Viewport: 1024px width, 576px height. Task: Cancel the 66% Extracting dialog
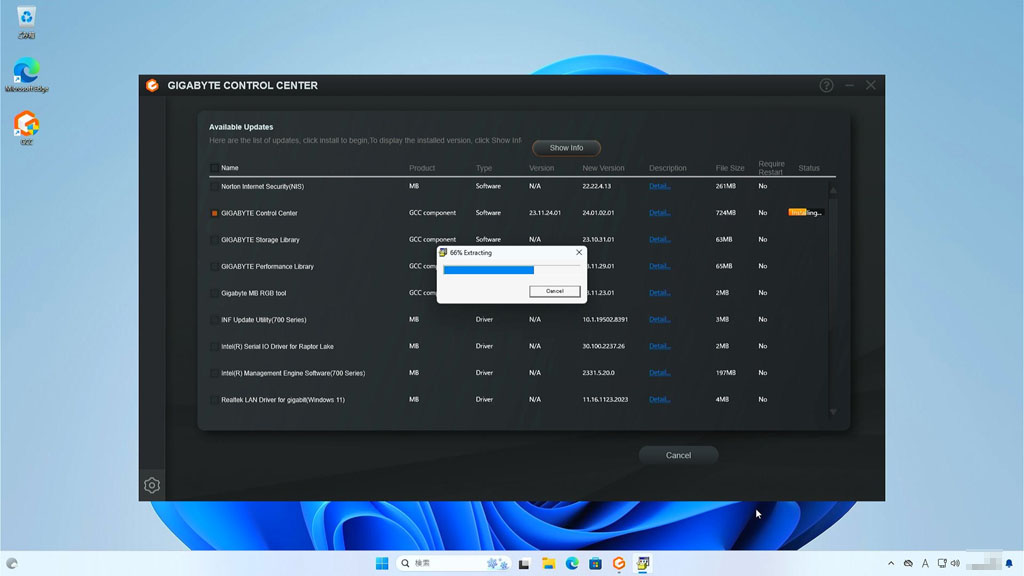[555, 291]
